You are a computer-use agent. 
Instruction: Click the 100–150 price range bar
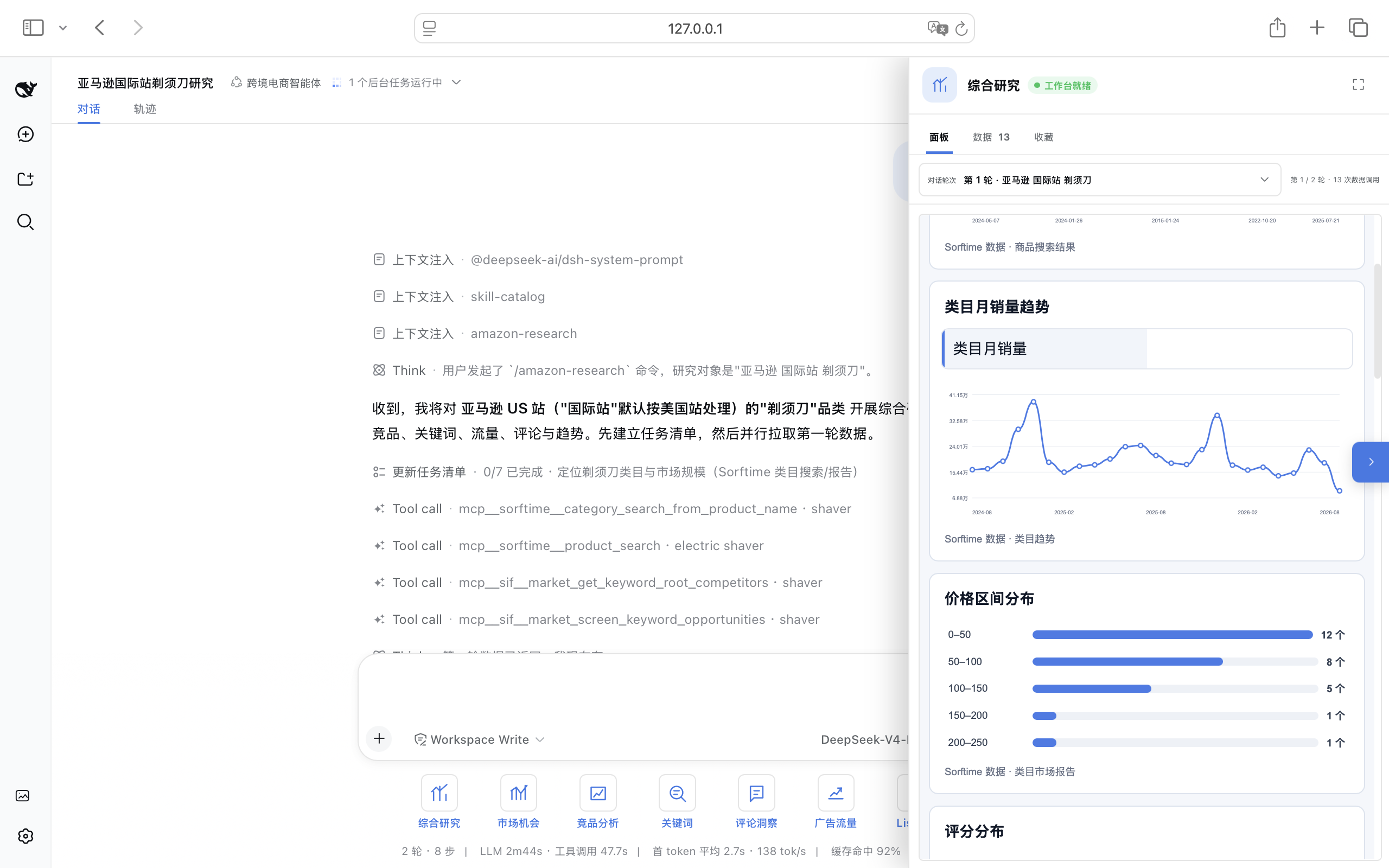tap(1092, 688)
